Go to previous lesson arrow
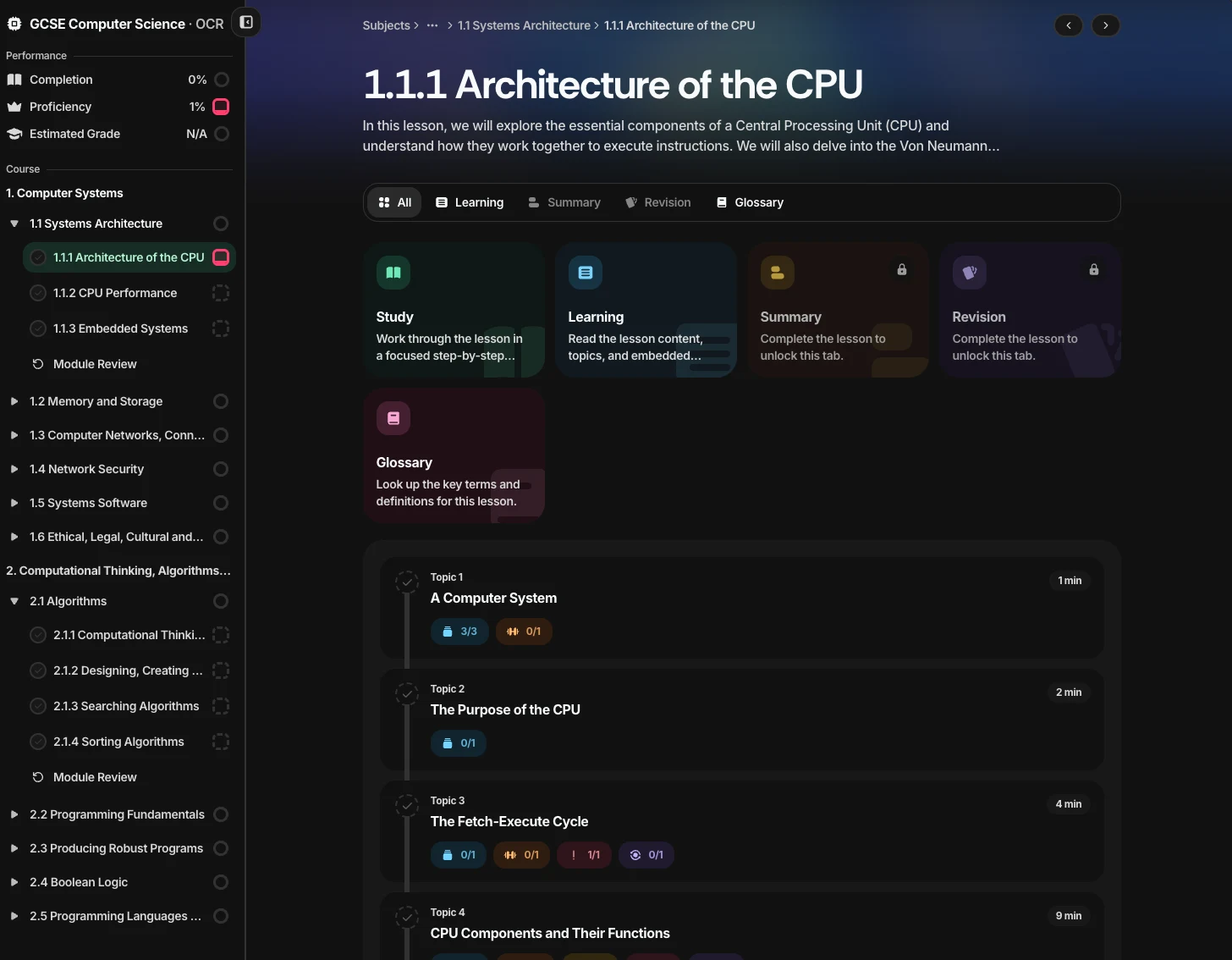This screenshot has height=960, width=1232. tap(1068, 25)
